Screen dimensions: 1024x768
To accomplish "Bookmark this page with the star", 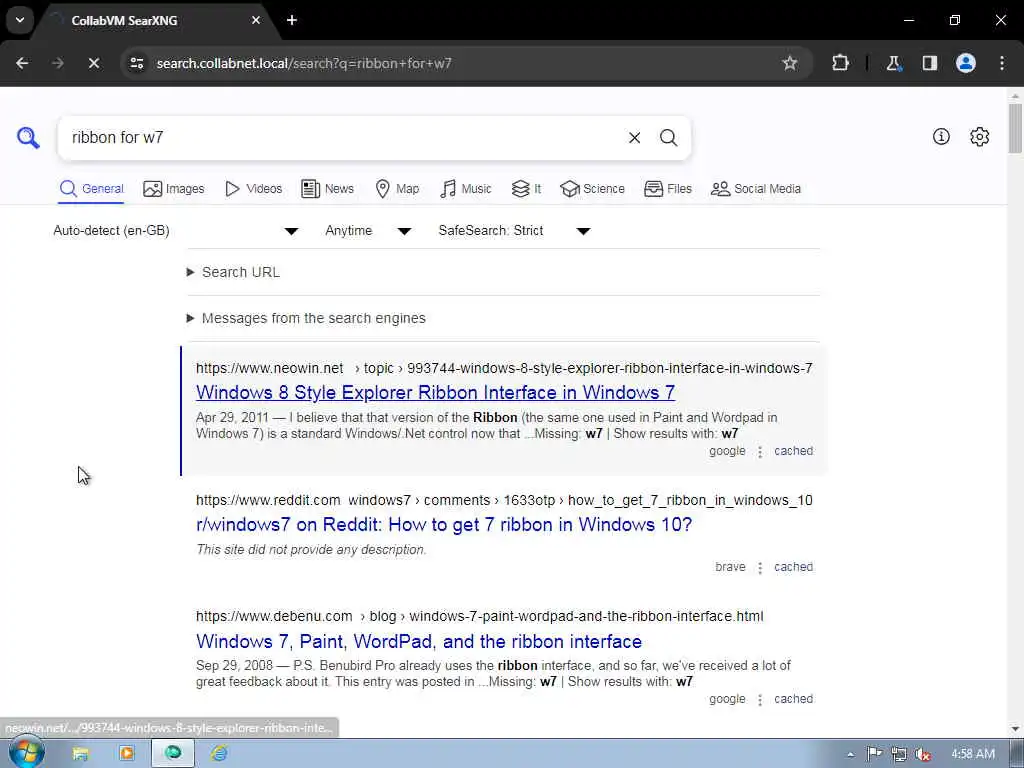I will pyautogui.click(x=790, y=63).
